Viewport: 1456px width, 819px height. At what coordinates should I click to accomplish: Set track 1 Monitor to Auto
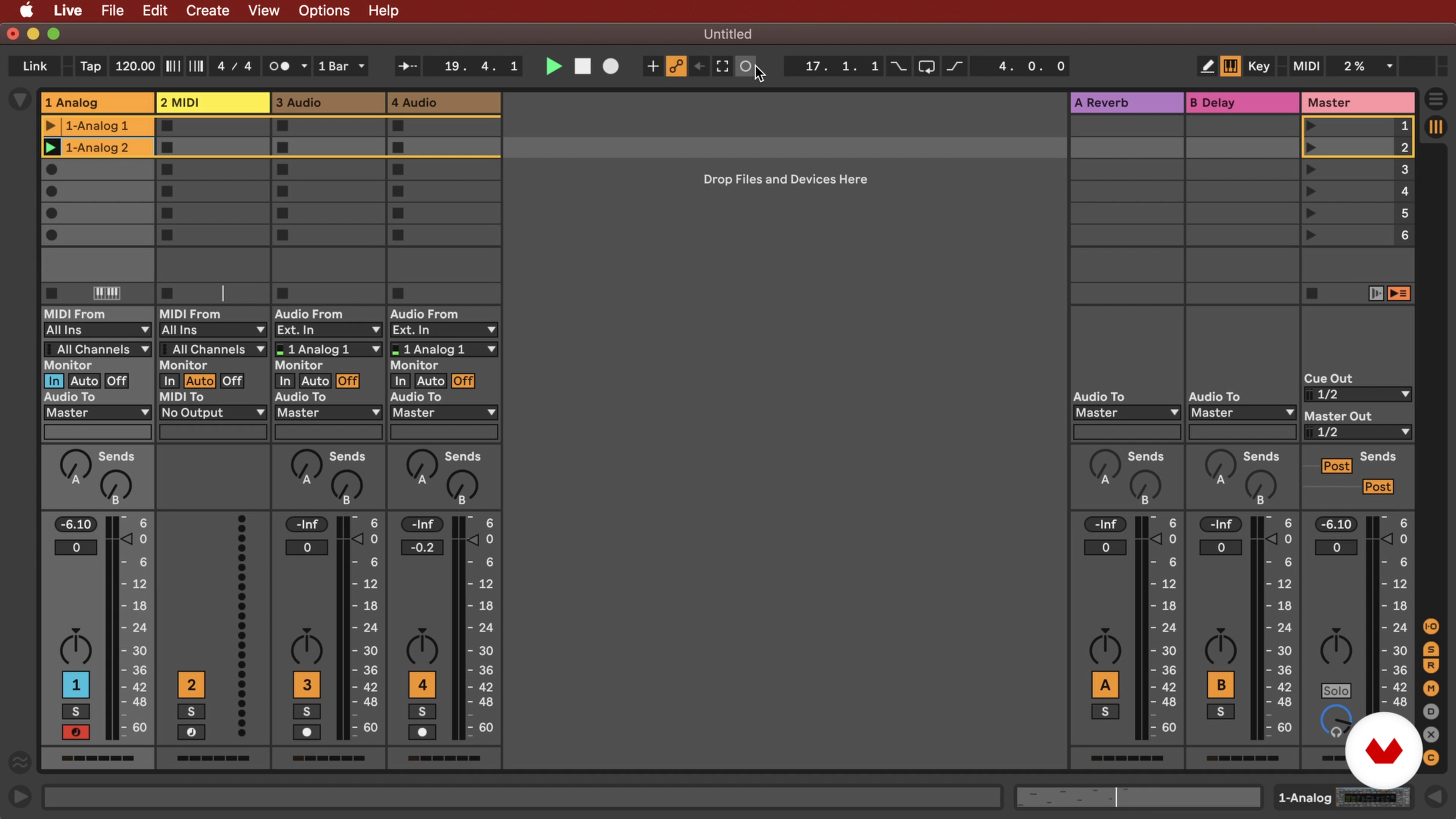pos(84,381)
